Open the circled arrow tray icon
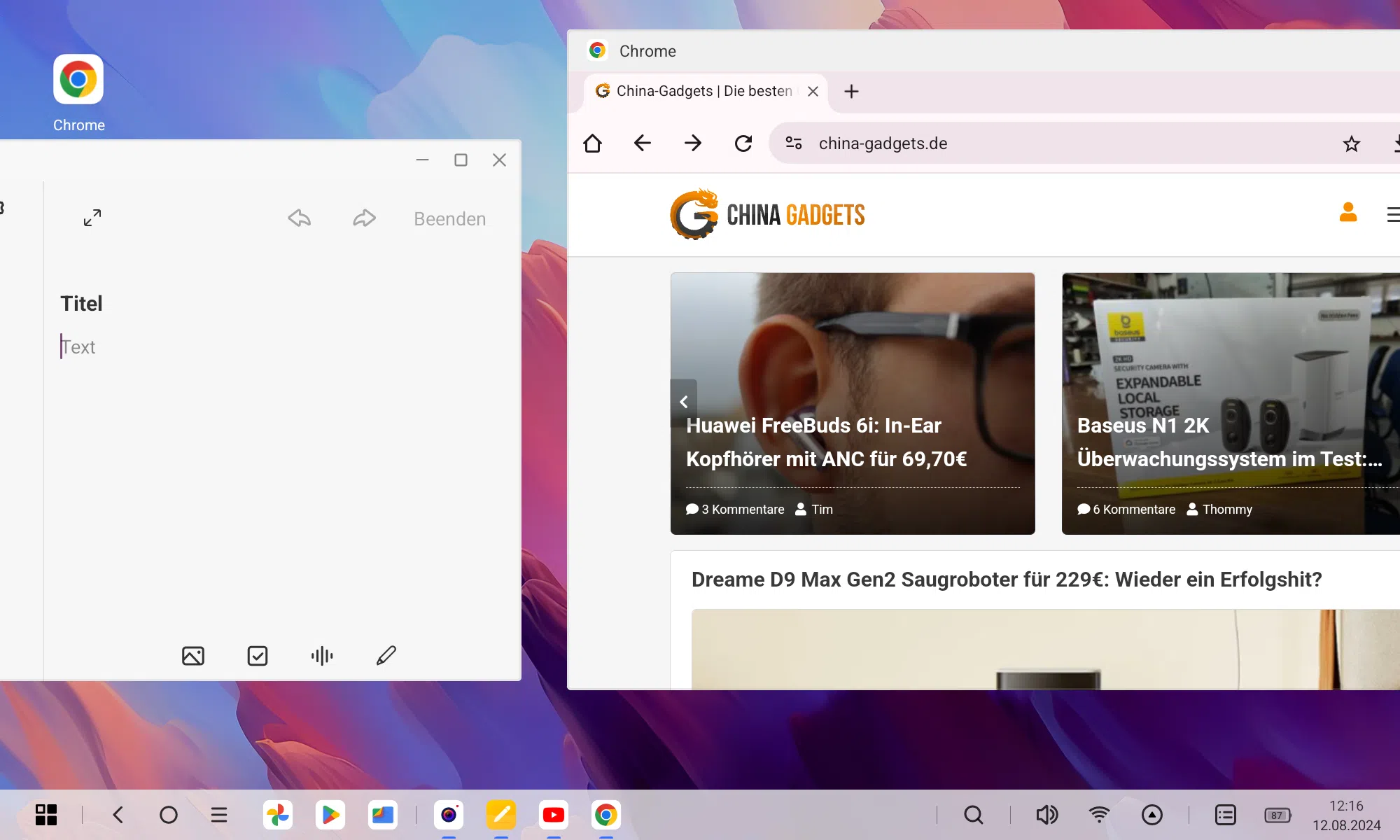The image size is (1400, 840). click(x=1151, y=815)
